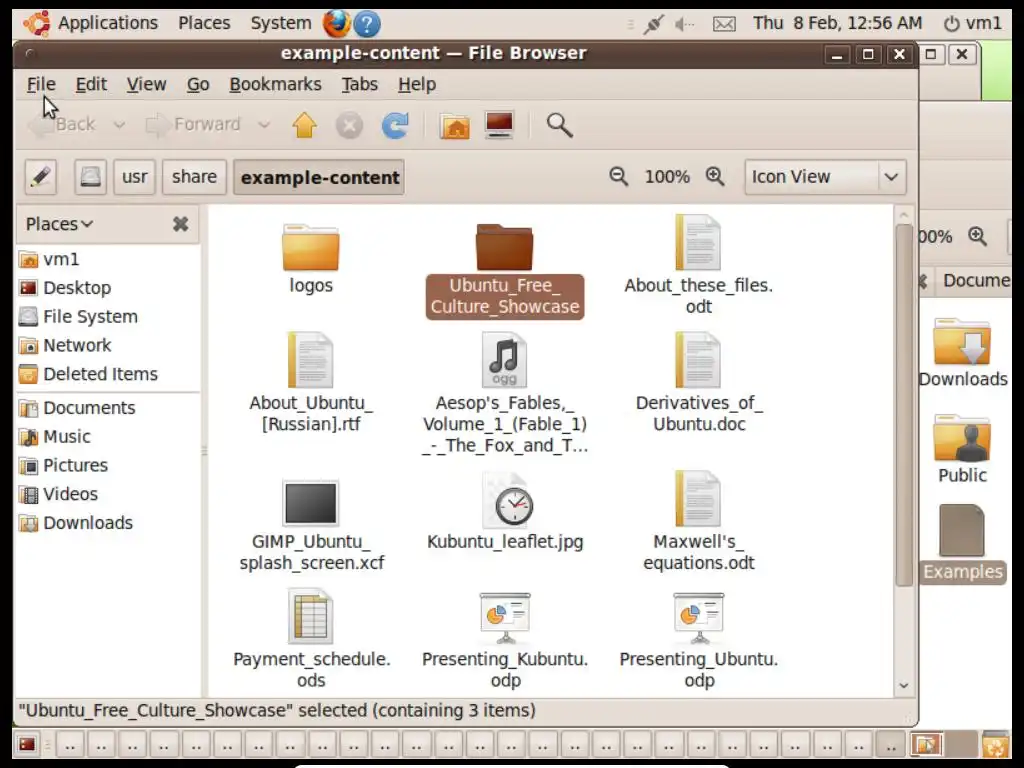The width and height of the screenshot is (1024, 768).
Task: Toggle text-based location entry (pencil)
Action: (x=40, y=177)
